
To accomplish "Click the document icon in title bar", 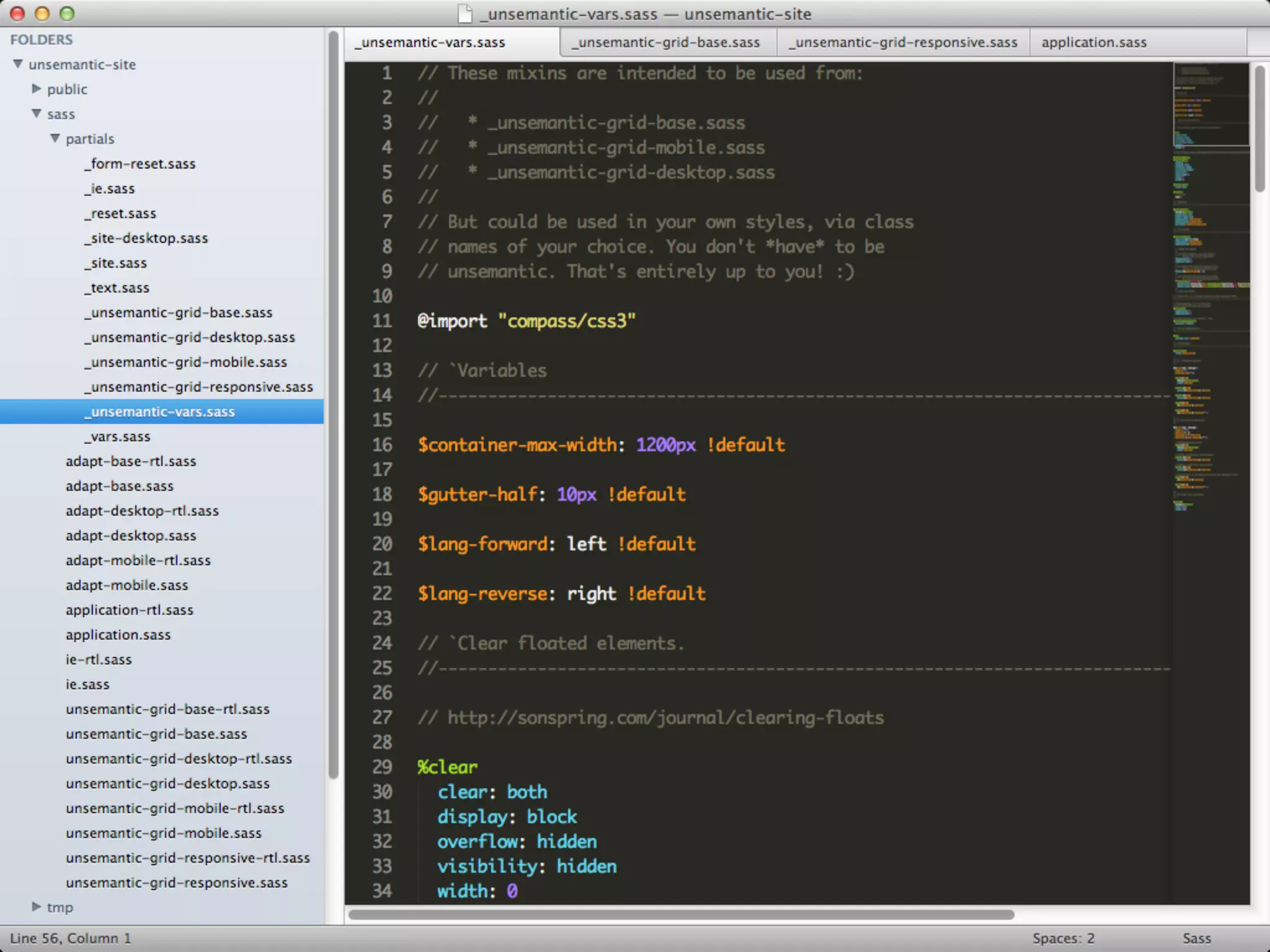I will 464,14.
